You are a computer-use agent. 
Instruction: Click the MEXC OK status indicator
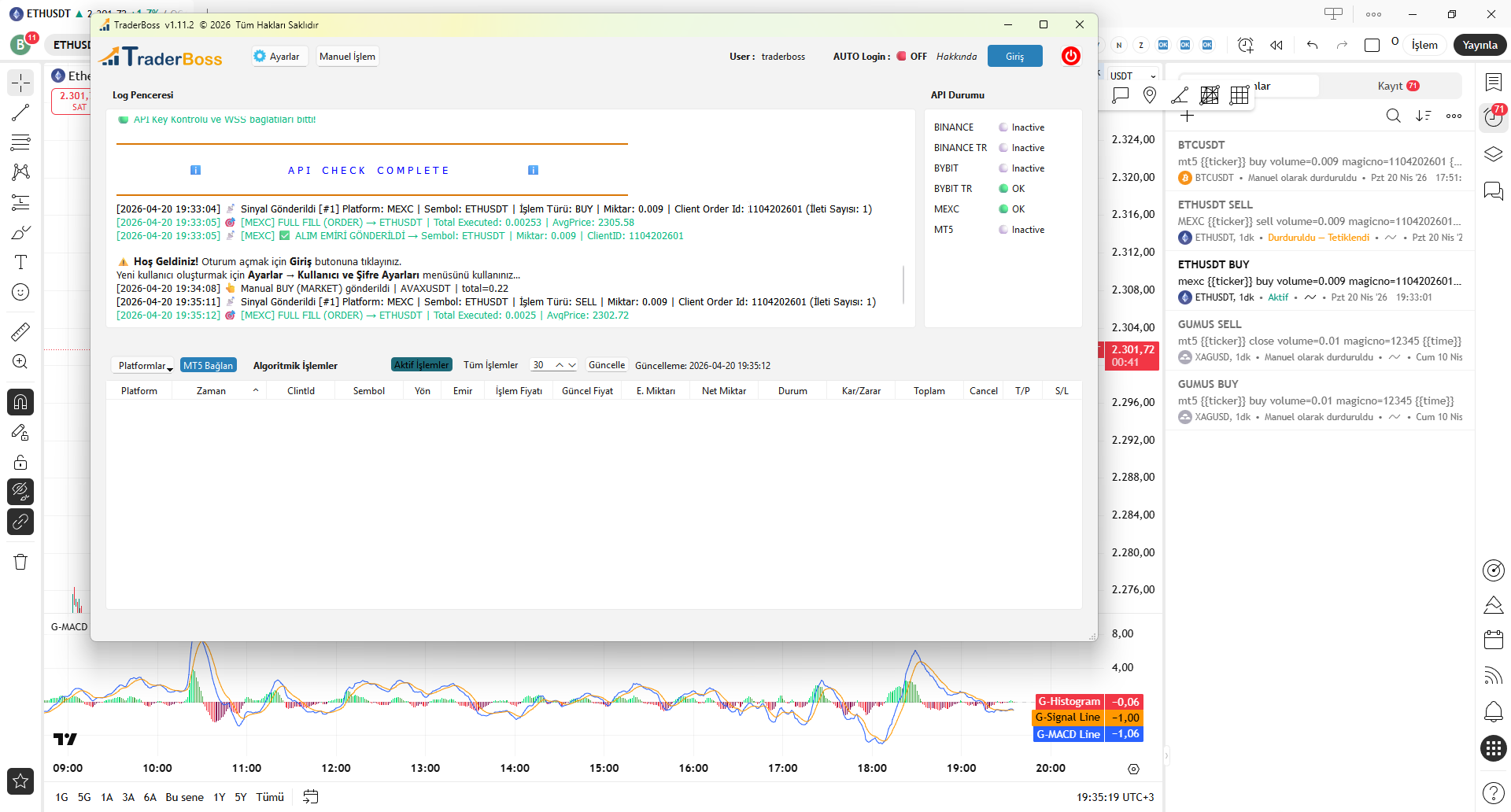coord(1012,209)
